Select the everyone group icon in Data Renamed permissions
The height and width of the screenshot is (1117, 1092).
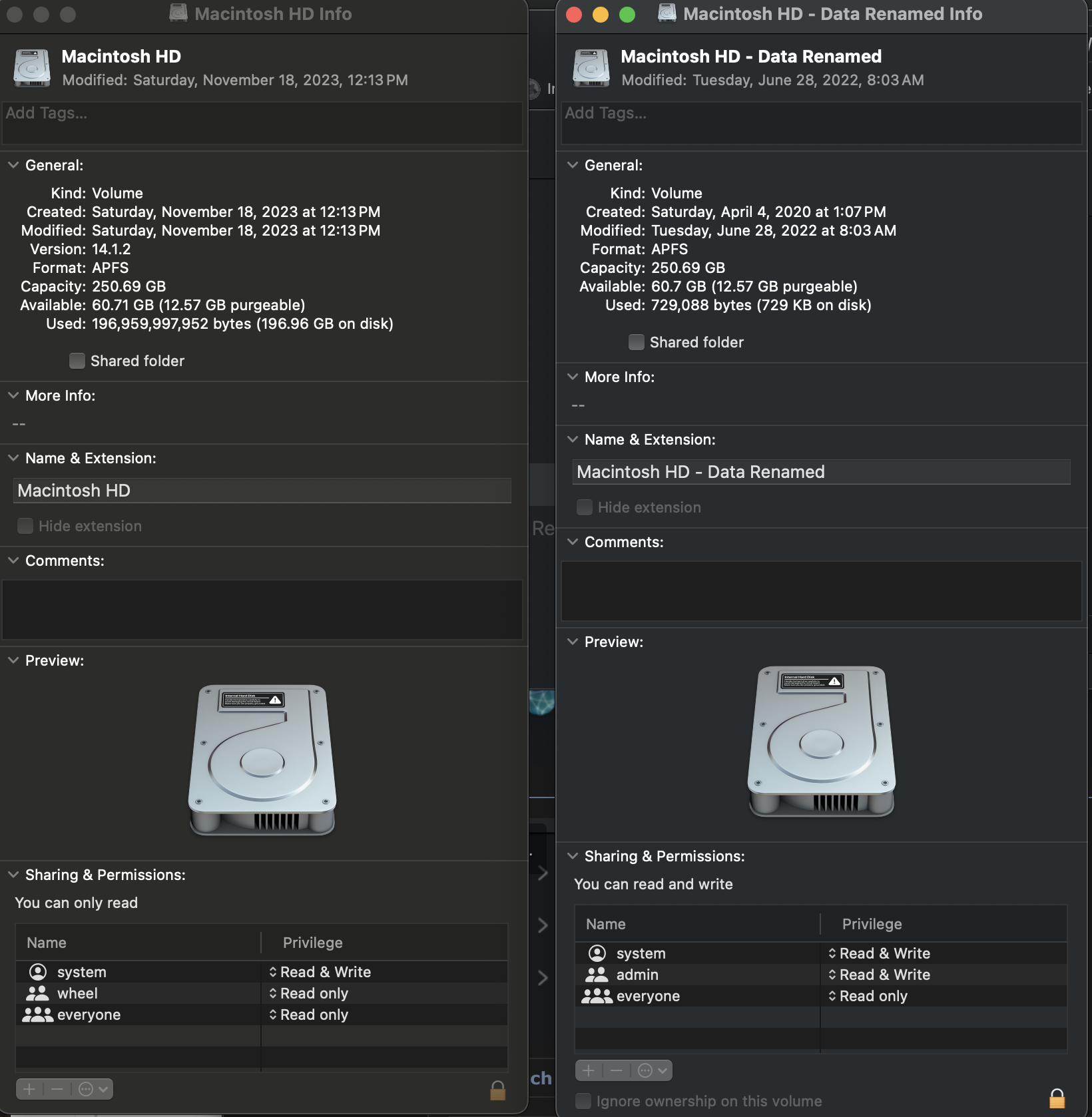tap(597, 996)
